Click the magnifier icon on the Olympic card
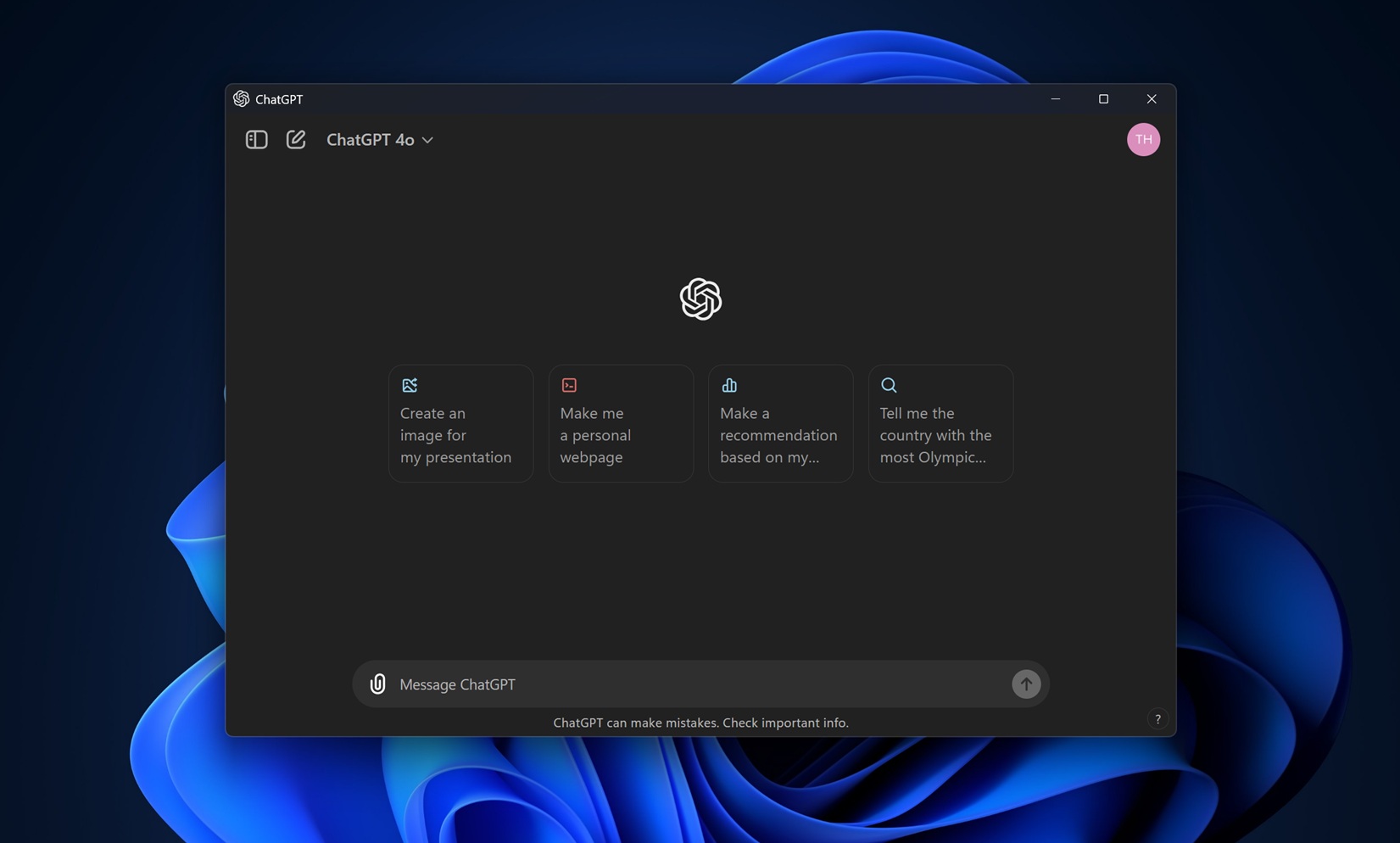The image size is (1400, 843). (888, 385)
